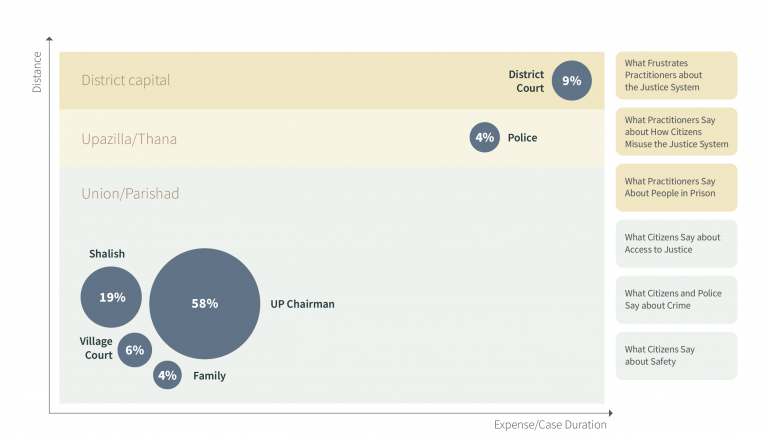
Task: Select the 19% Shalish bubble
Action: coord(111,297)
